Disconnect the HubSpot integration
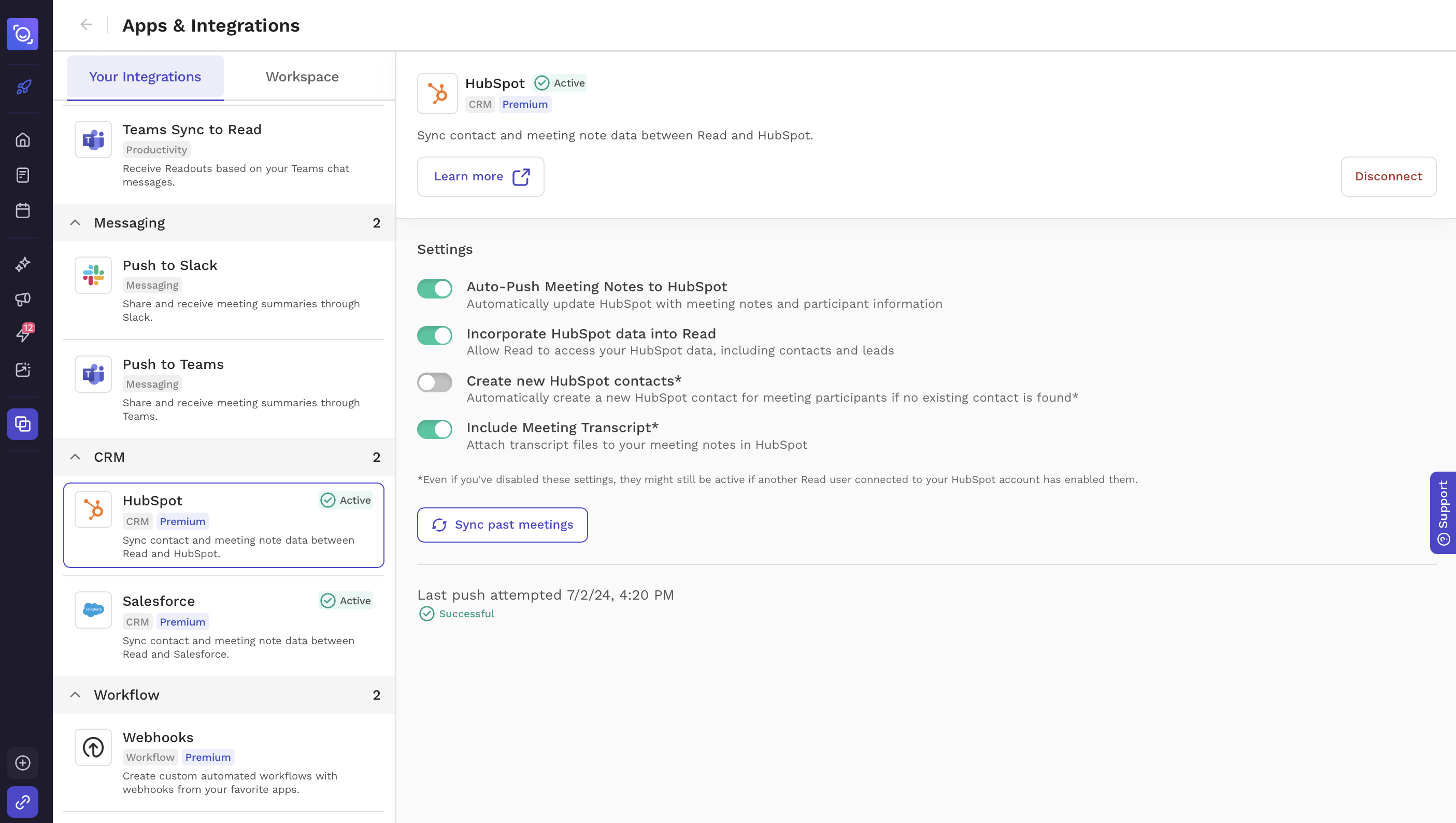1456x823 pixels. [x=1388, y=176]
